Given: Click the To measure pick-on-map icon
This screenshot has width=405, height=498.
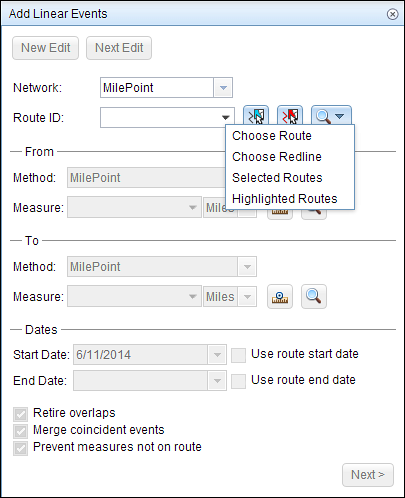Looking at the screenshot, I should tap(280, 296).
